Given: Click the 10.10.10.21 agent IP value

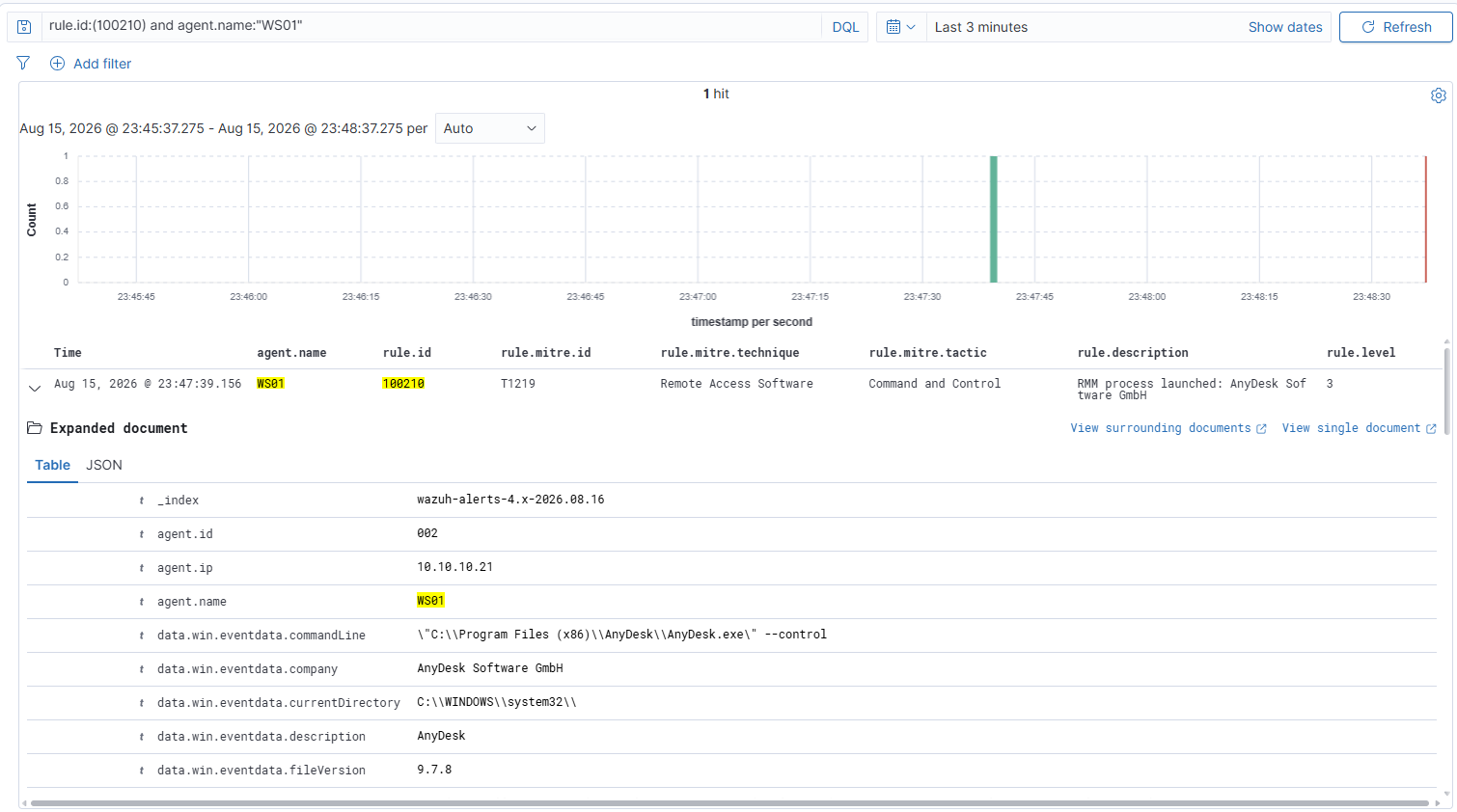Looking at the screenshot, I should [x=455, y=567].
